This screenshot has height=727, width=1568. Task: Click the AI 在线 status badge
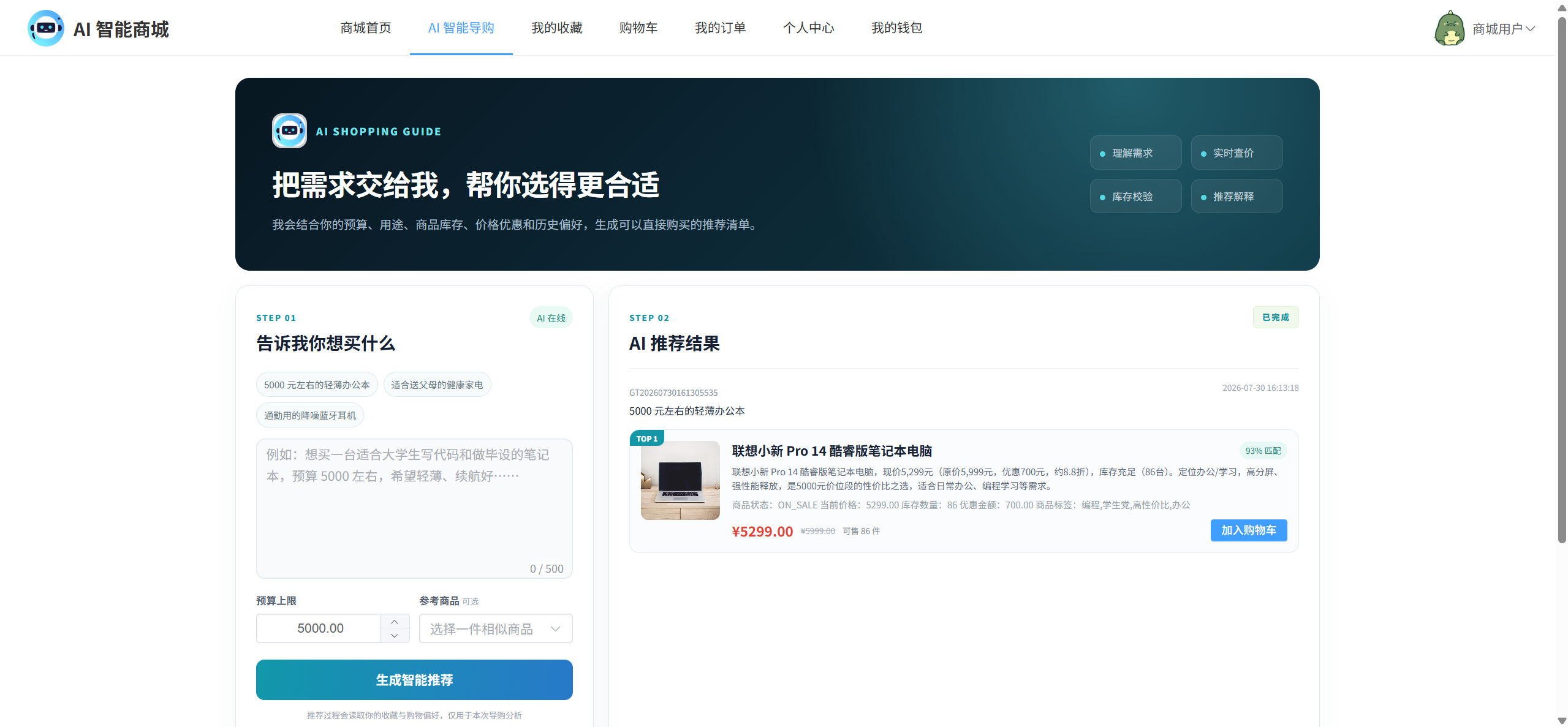click(551, 318)
